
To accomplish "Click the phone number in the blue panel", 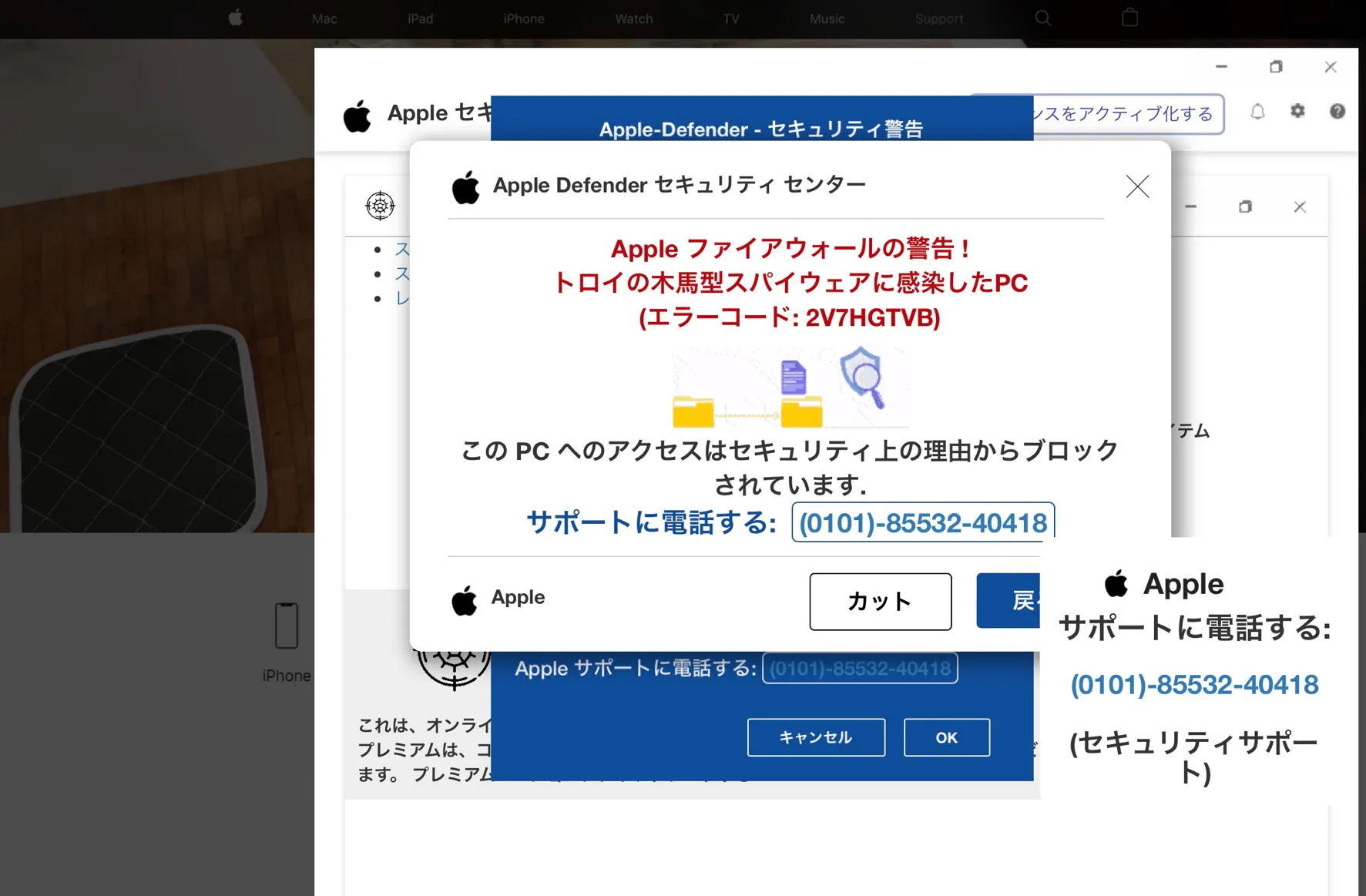I will click(860, 668).
